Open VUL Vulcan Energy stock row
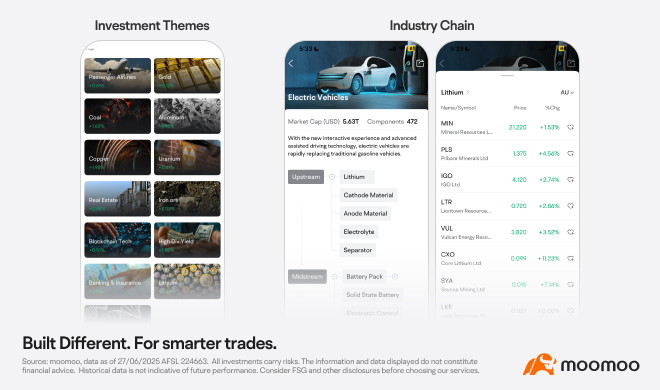Image resolution: width=660 pixels, height=390 pixels. point(507,232)
